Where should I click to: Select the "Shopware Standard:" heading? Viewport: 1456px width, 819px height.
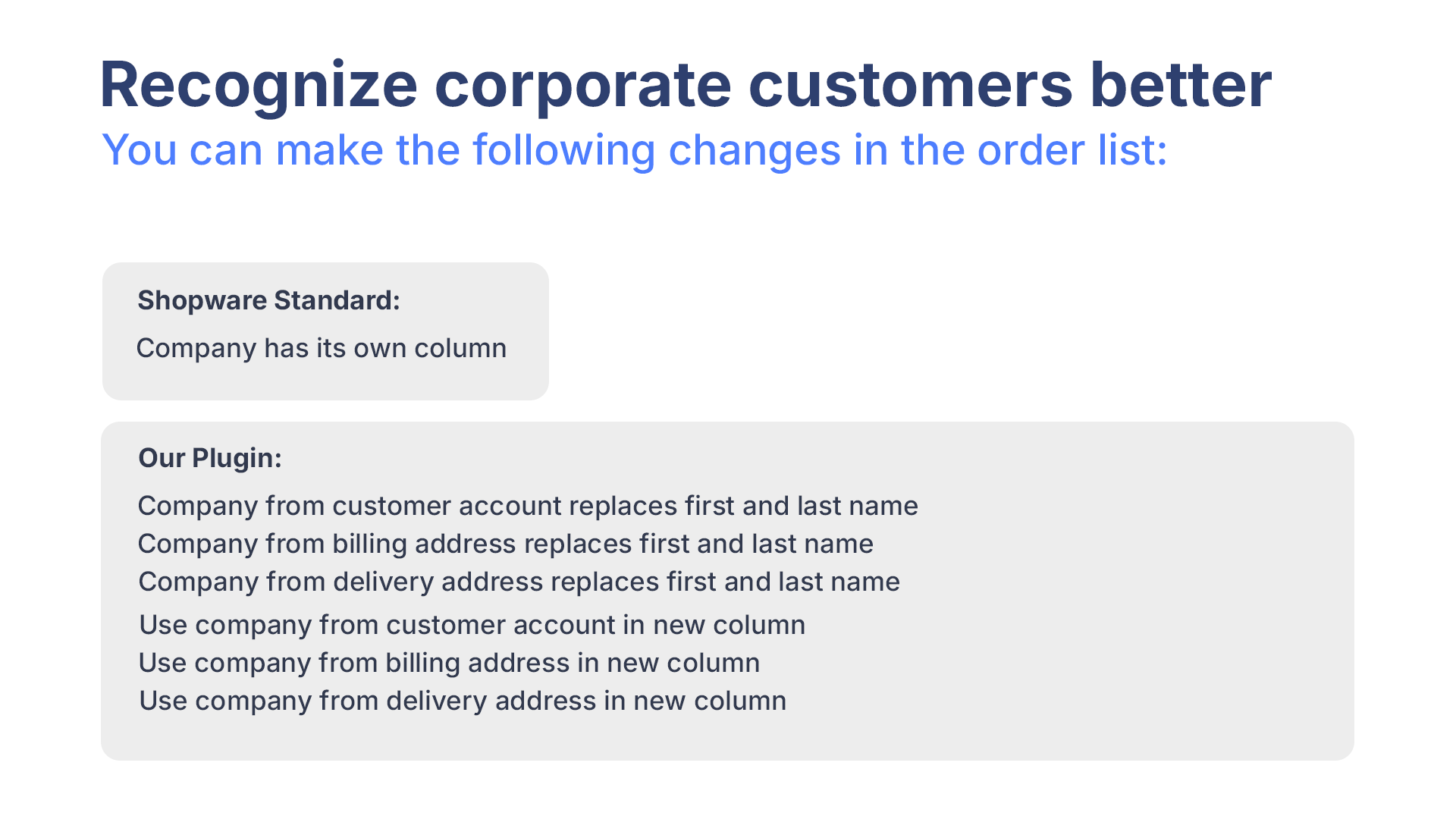268,300
